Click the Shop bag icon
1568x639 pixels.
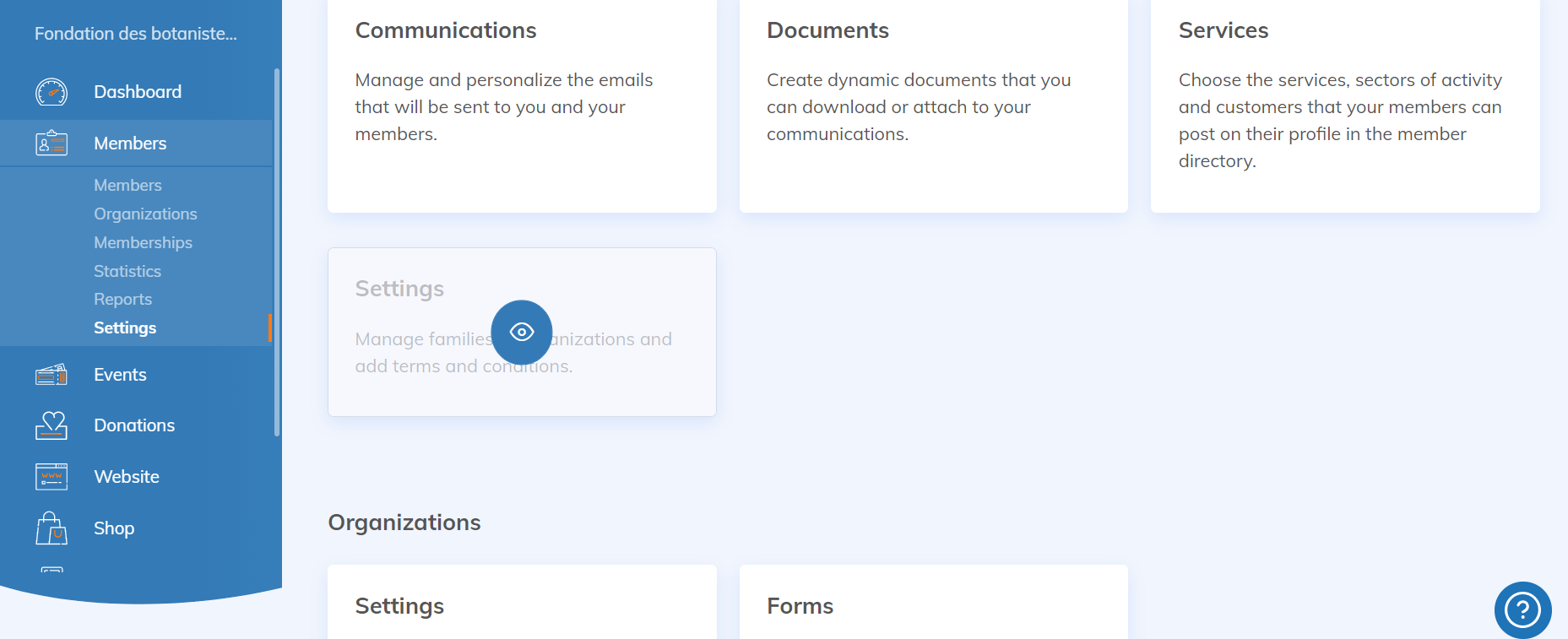(x=52, y=528)
